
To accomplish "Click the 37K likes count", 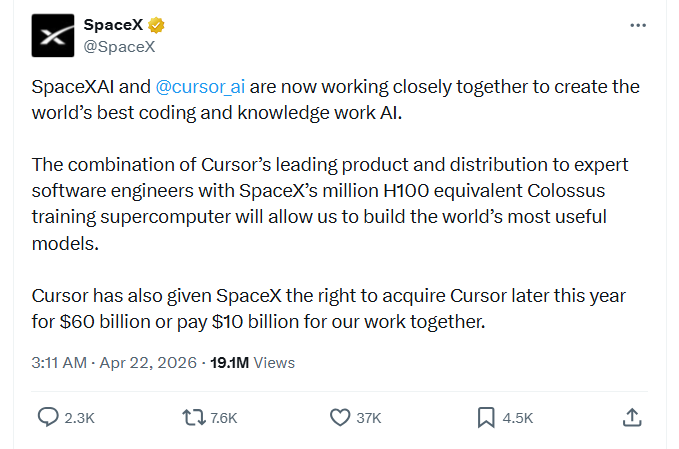I will coord(369,418).
